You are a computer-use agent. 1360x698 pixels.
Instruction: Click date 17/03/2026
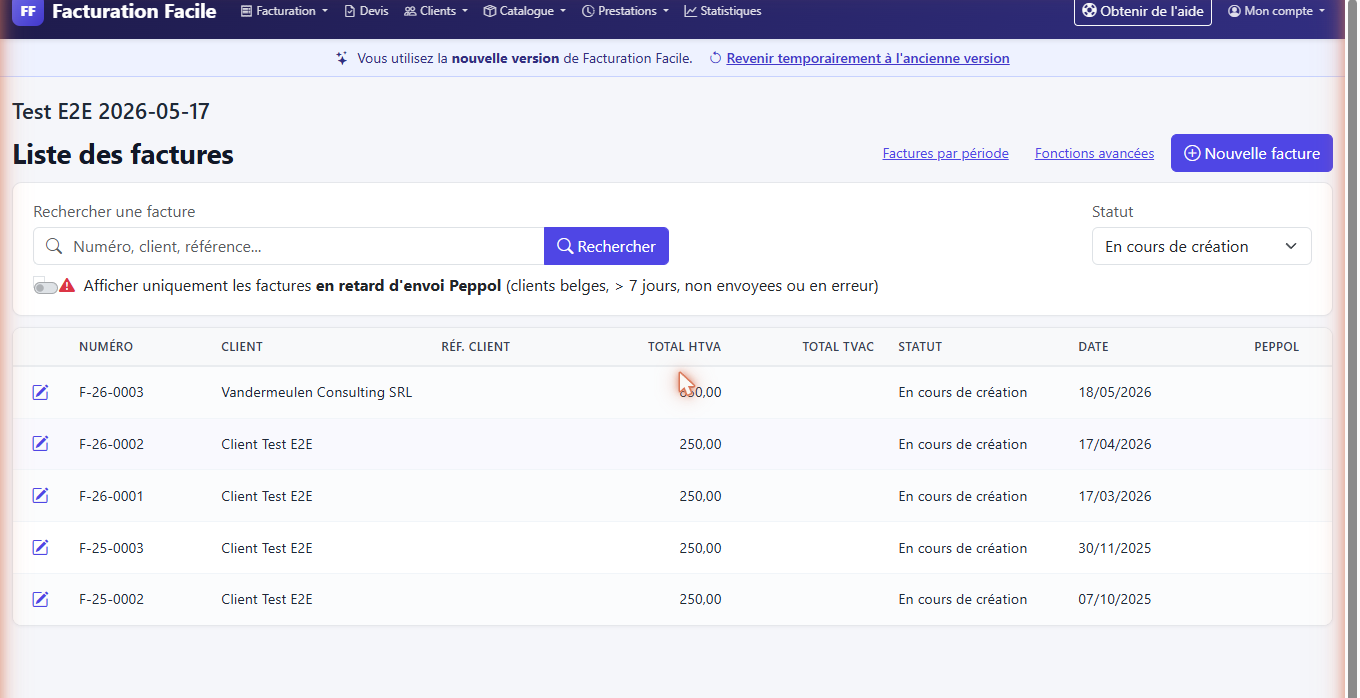(1115, 496)
